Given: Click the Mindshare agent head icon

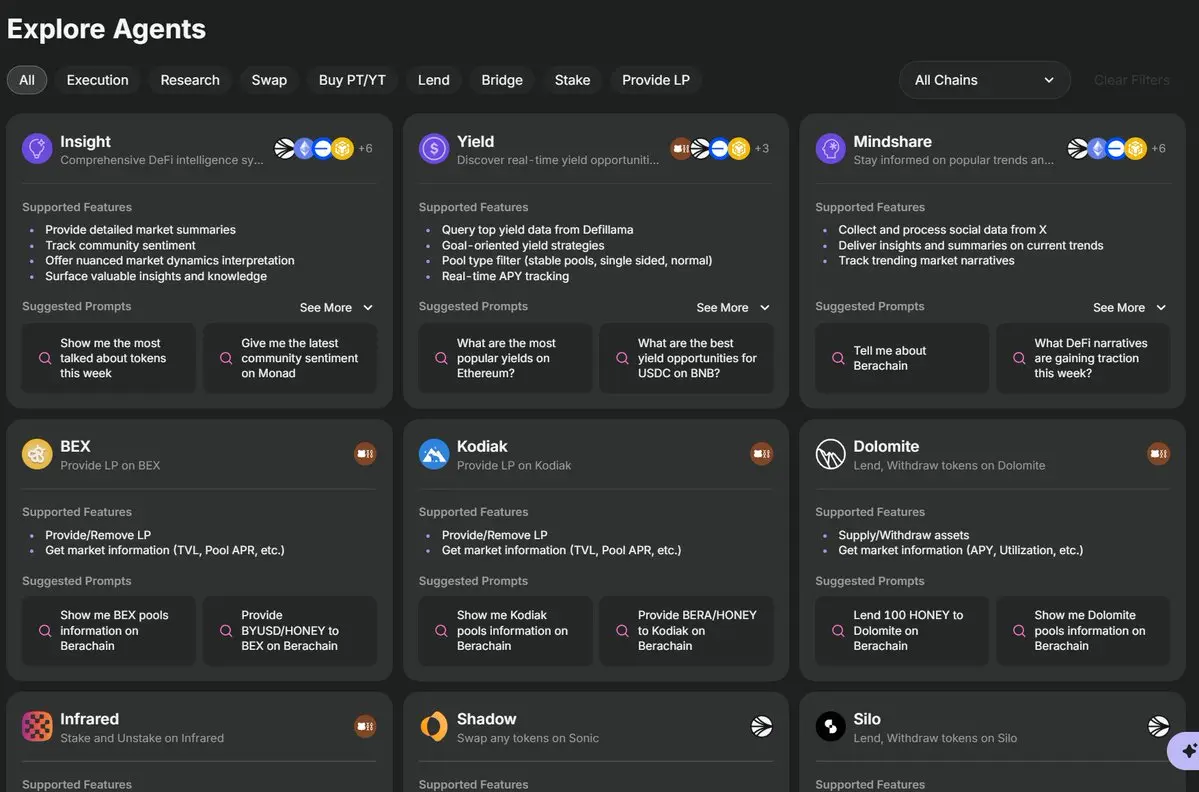Looking at the screenshot, I should coord(830,149).
